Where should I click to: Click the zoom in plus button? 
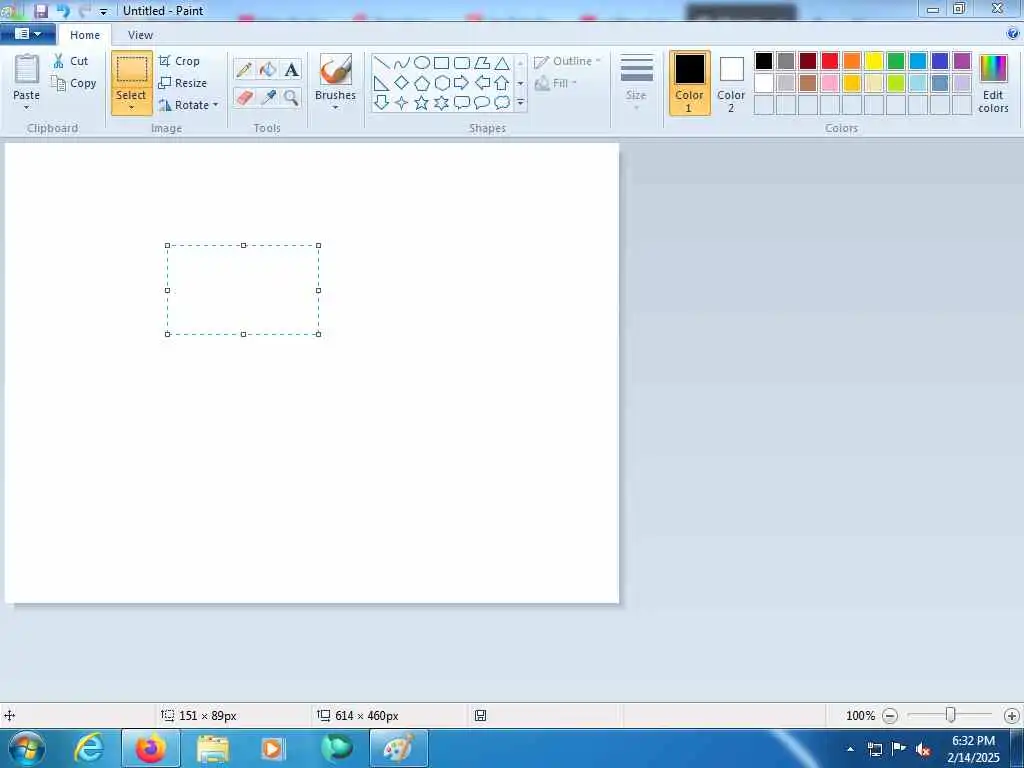click(x=1012, y=716)
